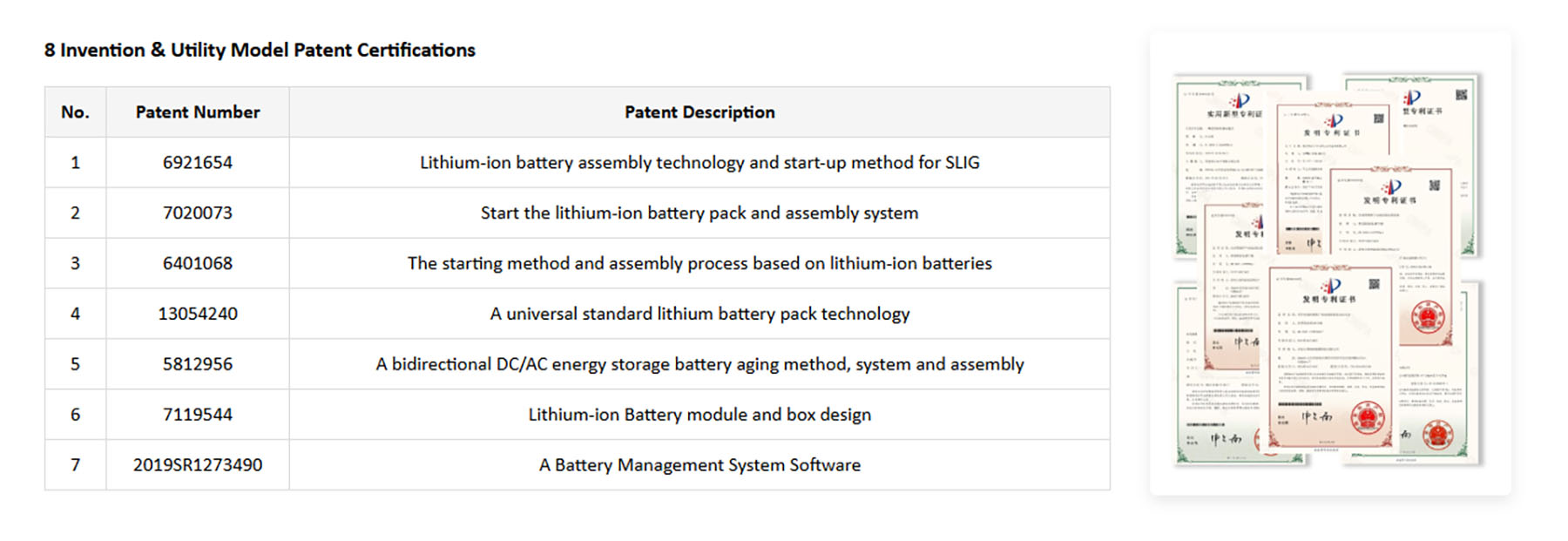Select patent number 7020073
This screenshot has height=541, width=1568.
198,213
